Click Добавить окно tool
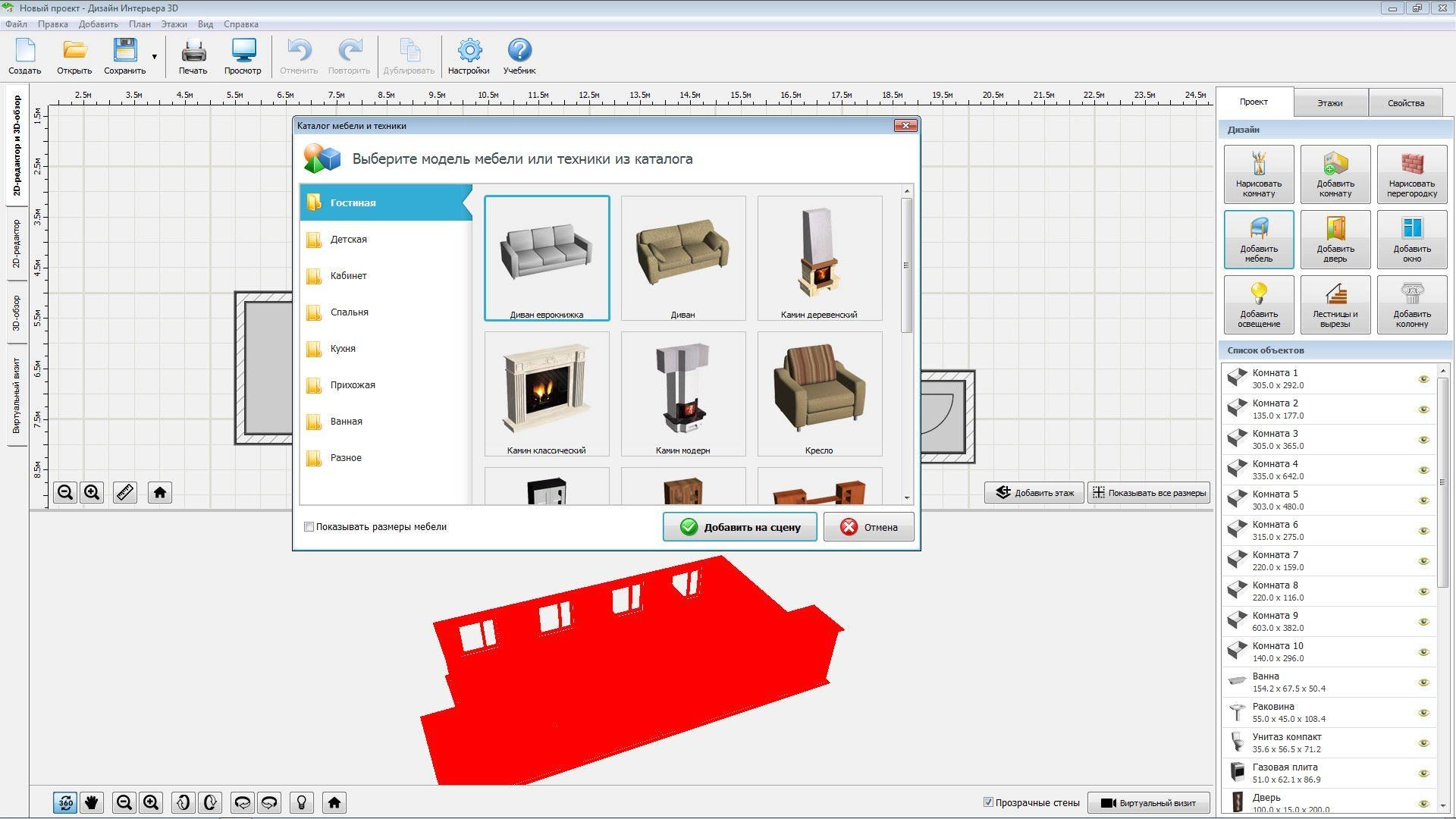The width and height of the screenshot is (1456, 819). point(1412,239)
